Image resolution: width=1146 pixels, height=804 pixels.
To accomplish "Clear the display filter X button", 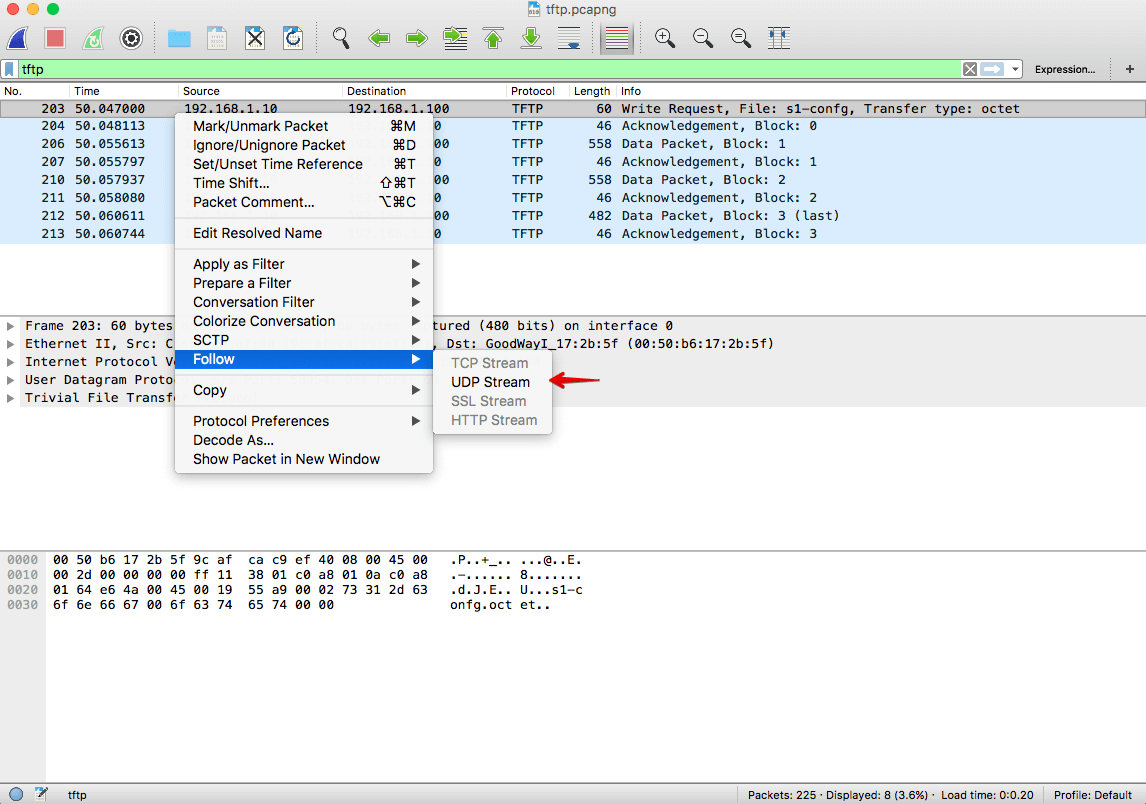I will (x=970, y=69).
